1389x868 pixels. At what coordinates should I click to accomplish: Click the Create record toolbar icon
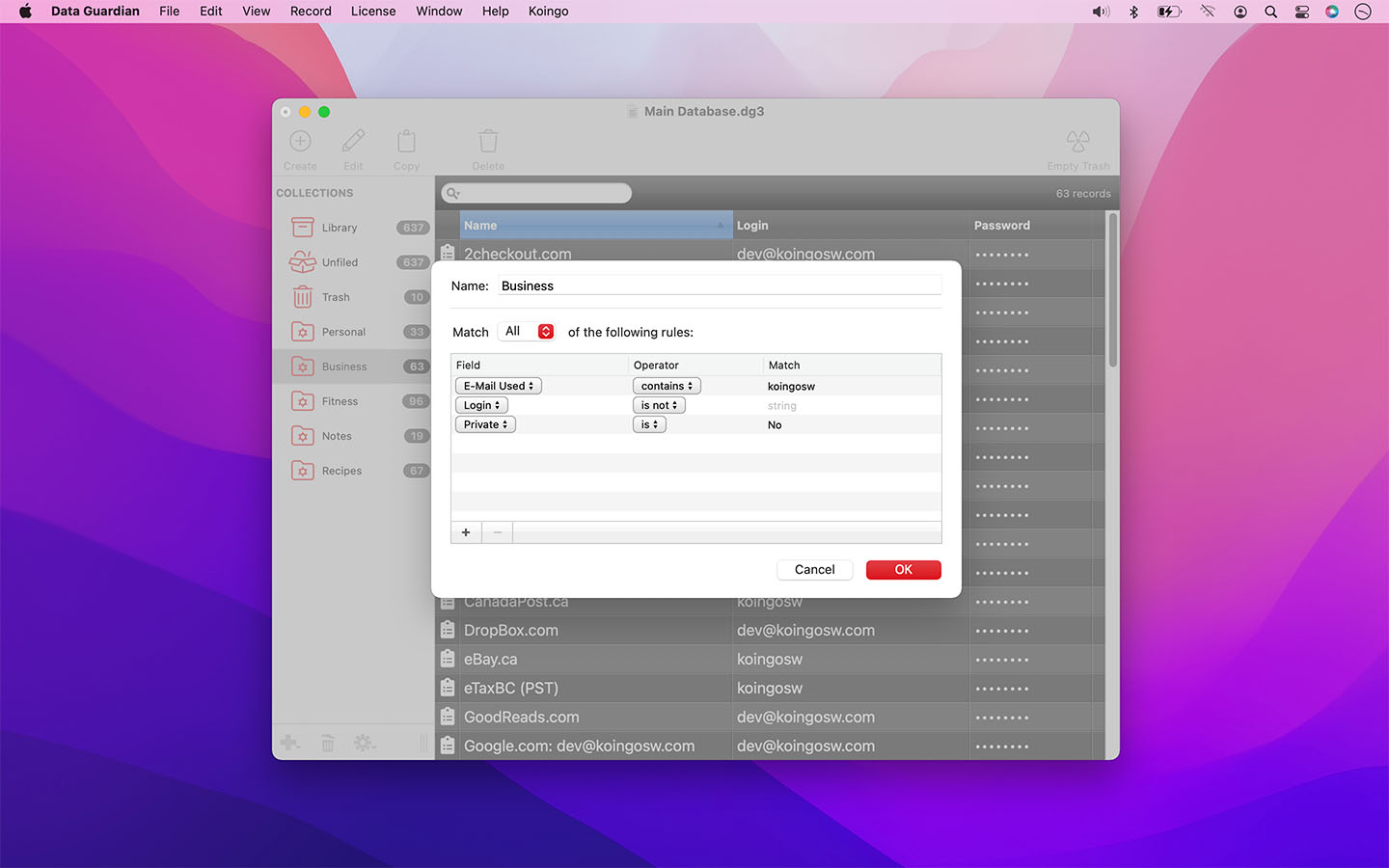(x=300, y=141)
